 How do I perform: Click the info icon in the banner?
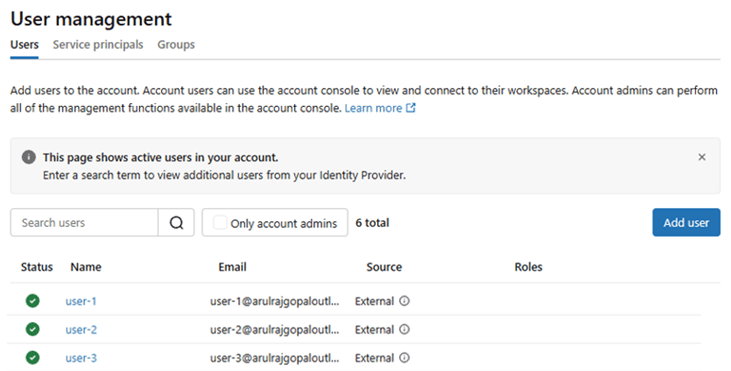pyautogui.click(x=28, y=157)
